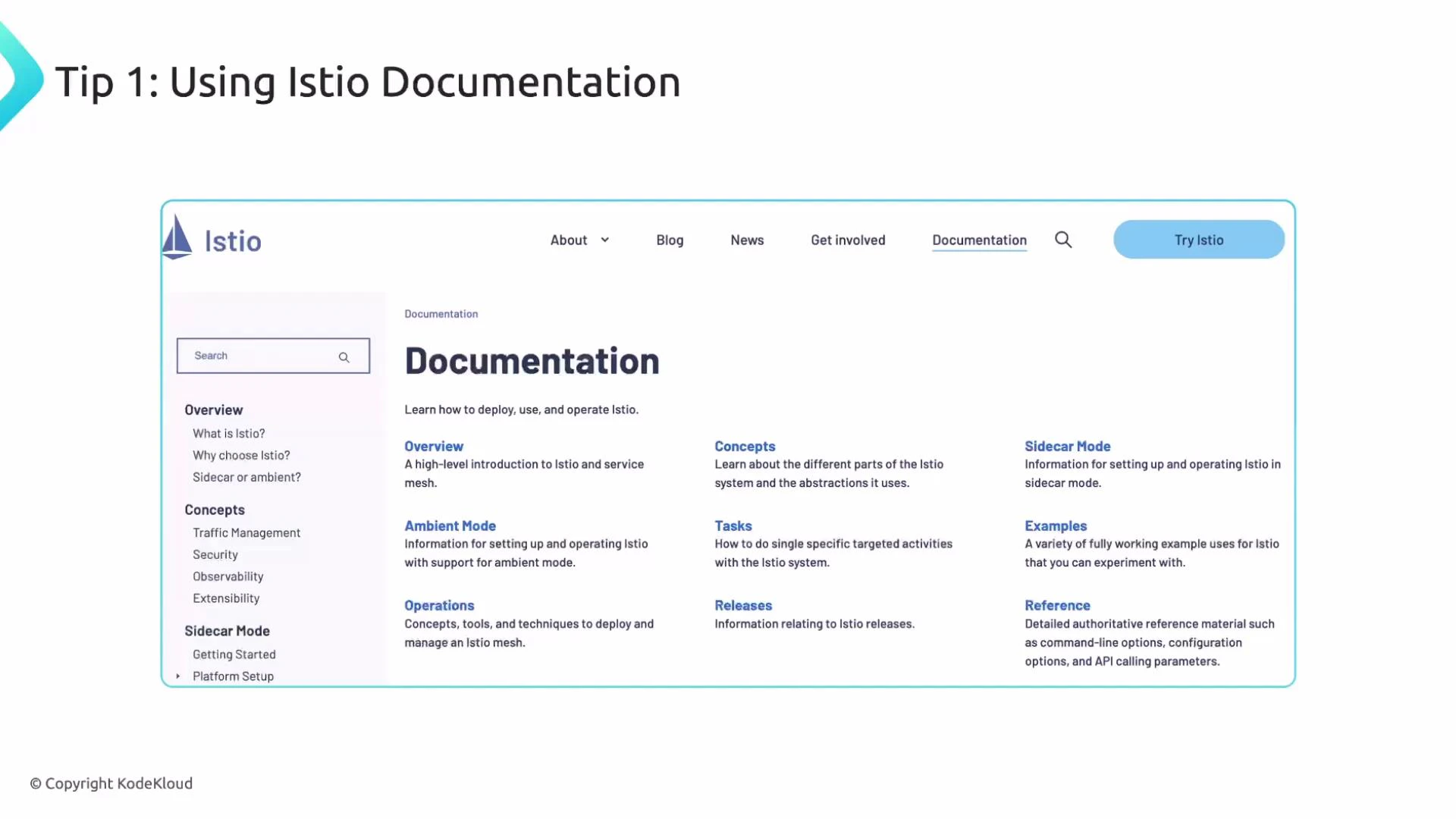The height and width of the screenshot is (819, 1456).
Task: Open the About menu label
Action: point(569,240)
